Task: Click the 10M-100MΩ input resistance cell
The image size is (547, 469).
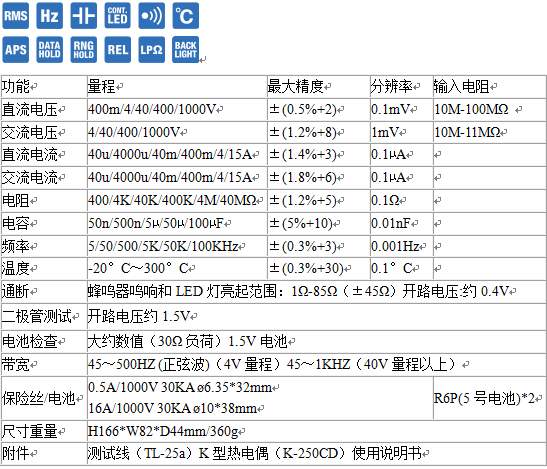Action: pyautogui.click(x=489, y=110)
